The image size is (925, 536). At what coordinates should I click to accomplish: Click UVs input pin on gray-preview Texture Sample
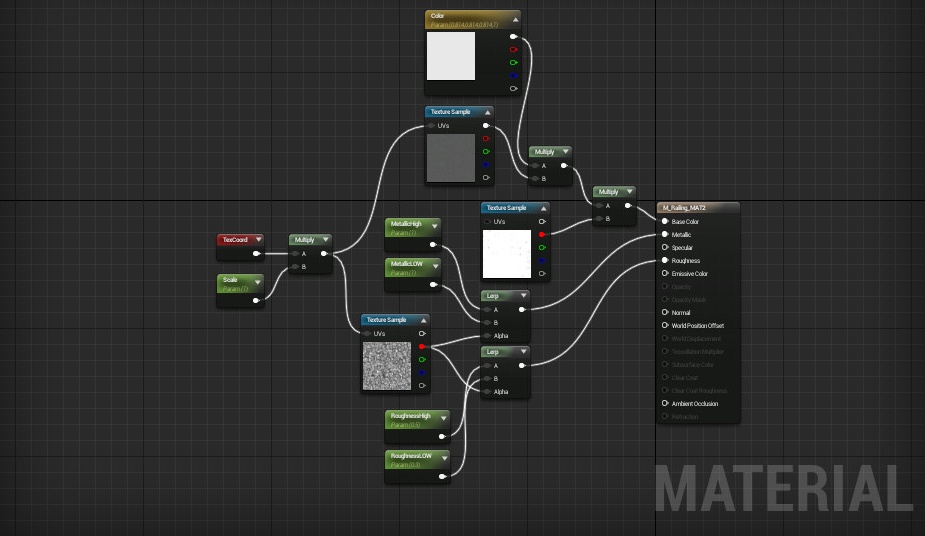click(431, 126)
